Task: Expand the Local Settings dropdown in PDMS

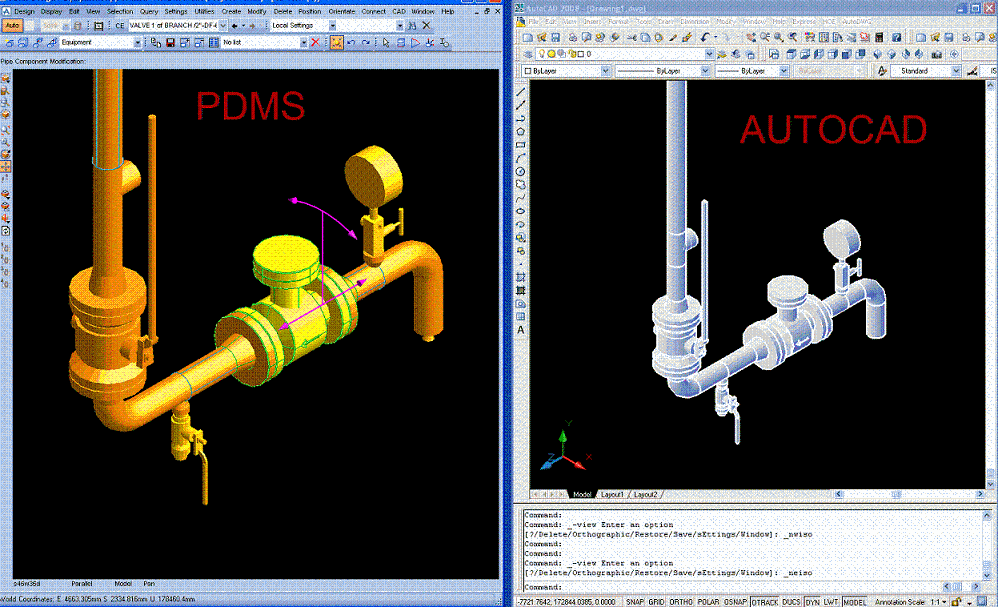Action: [x=332, y=25]
